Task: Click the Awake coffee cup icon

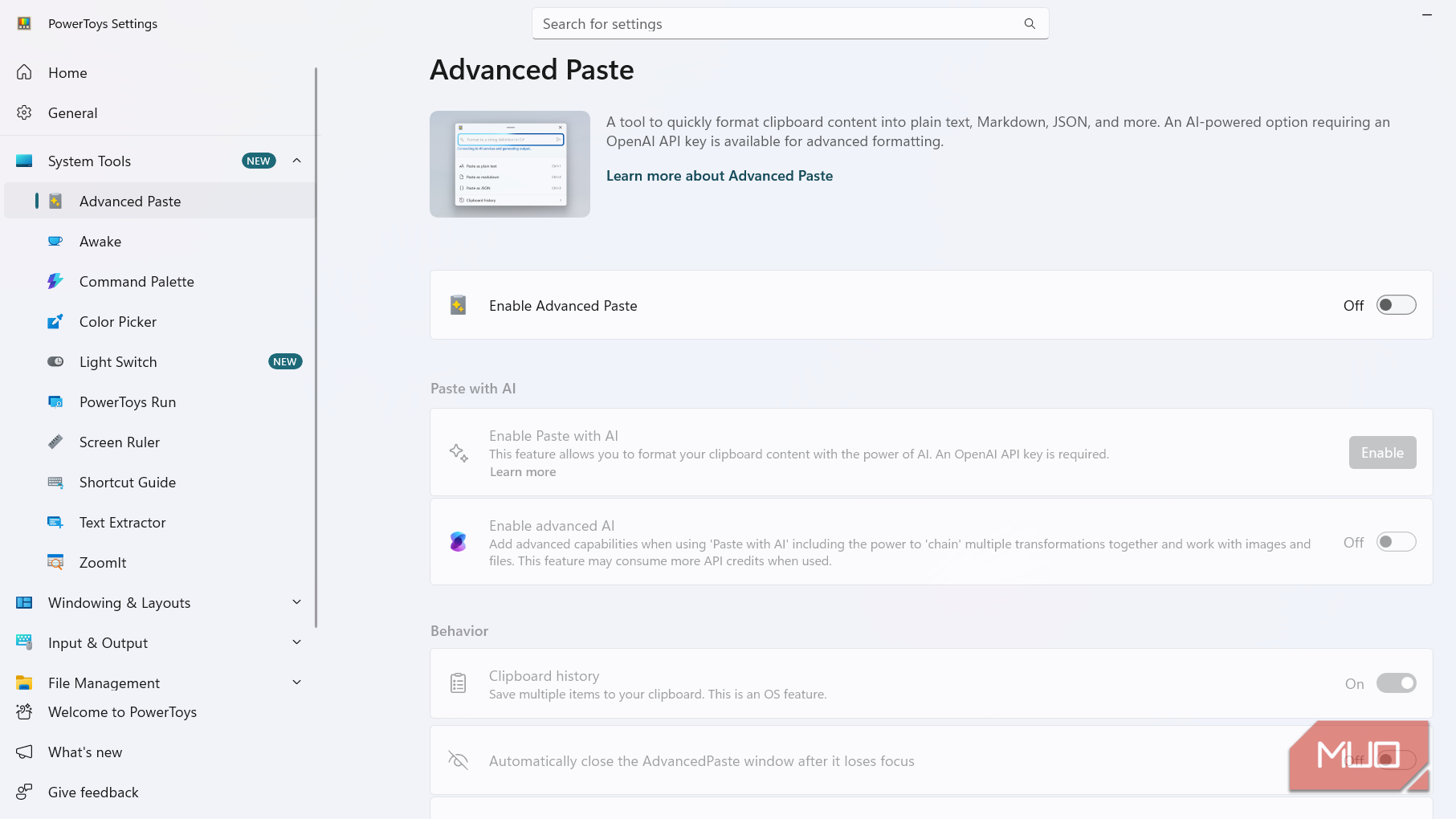Action: 55,241
